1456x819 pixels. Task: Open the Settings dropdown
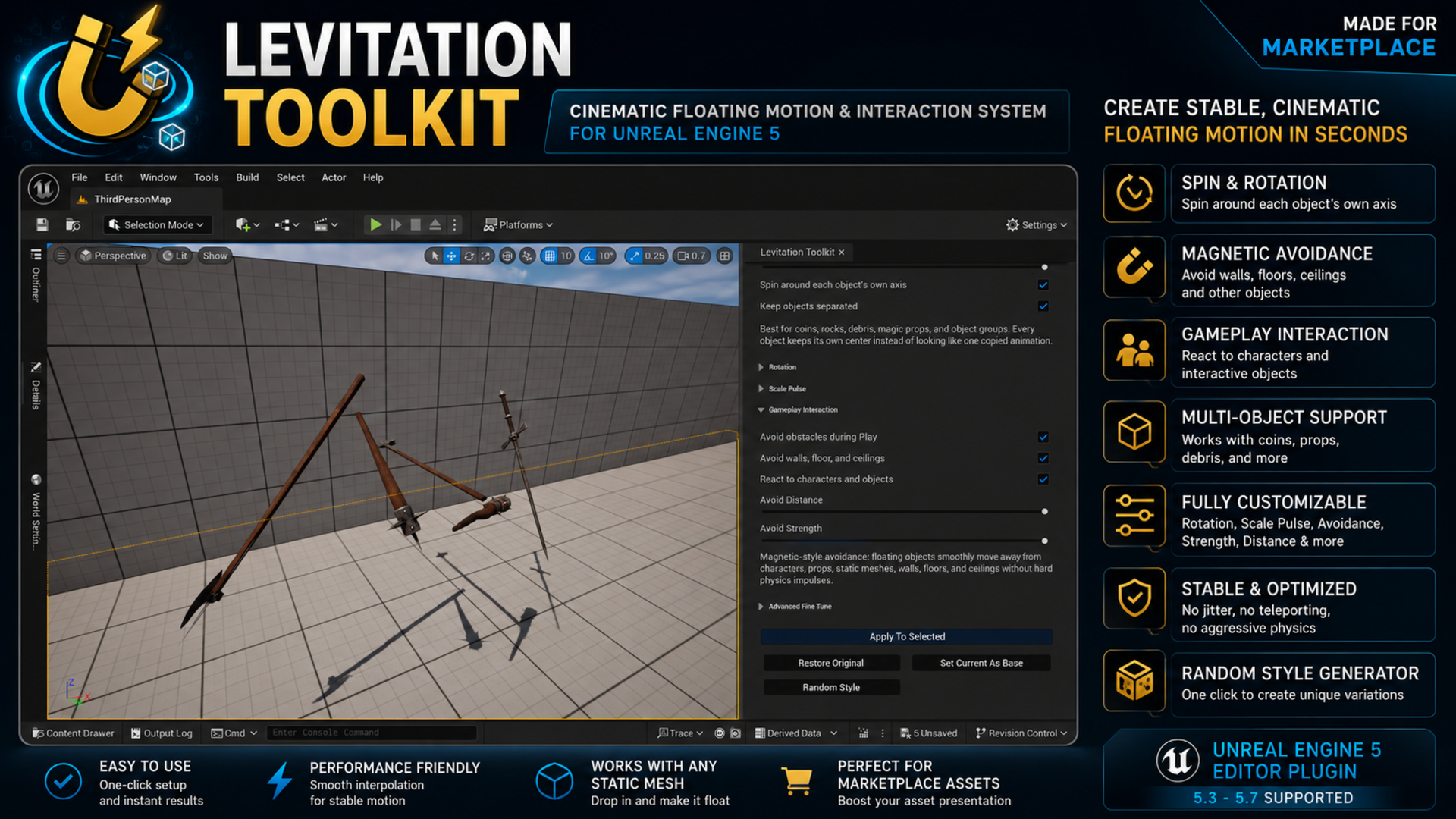pyautogui.click(x=1036, y=224)
